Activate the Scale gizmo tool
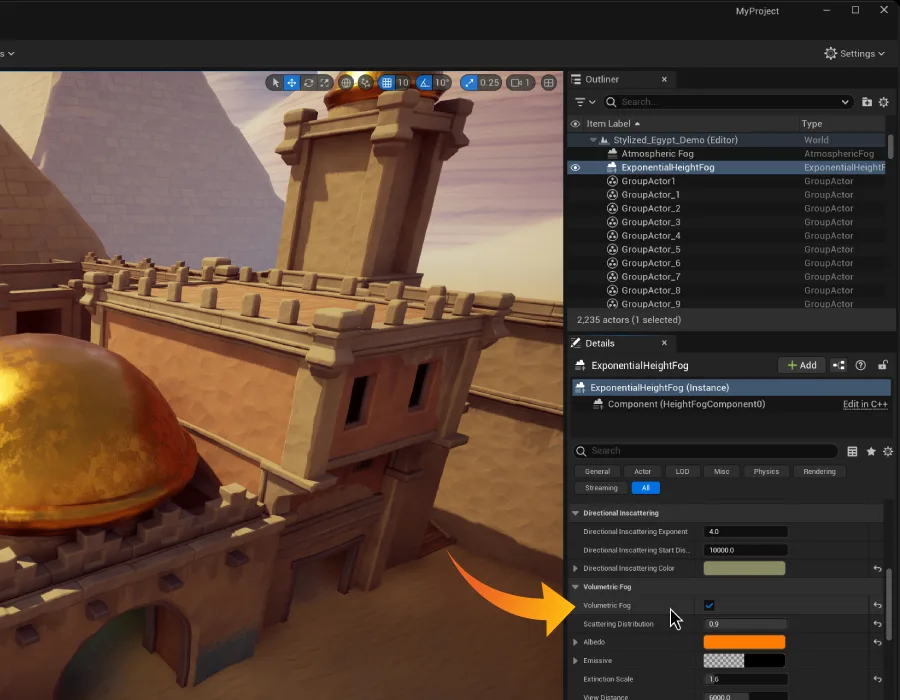 click(324, 83)
